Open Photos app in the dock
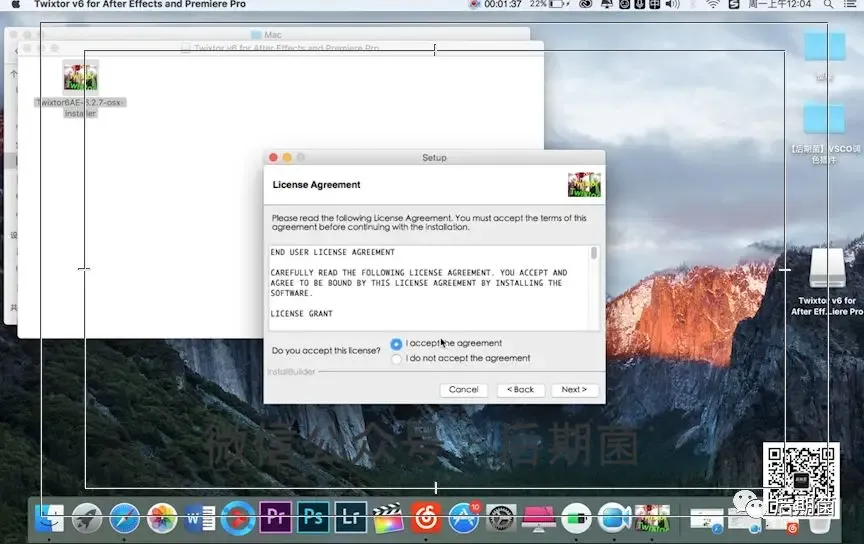The width and height of the screenshot is (864, 544). point(162,518)
